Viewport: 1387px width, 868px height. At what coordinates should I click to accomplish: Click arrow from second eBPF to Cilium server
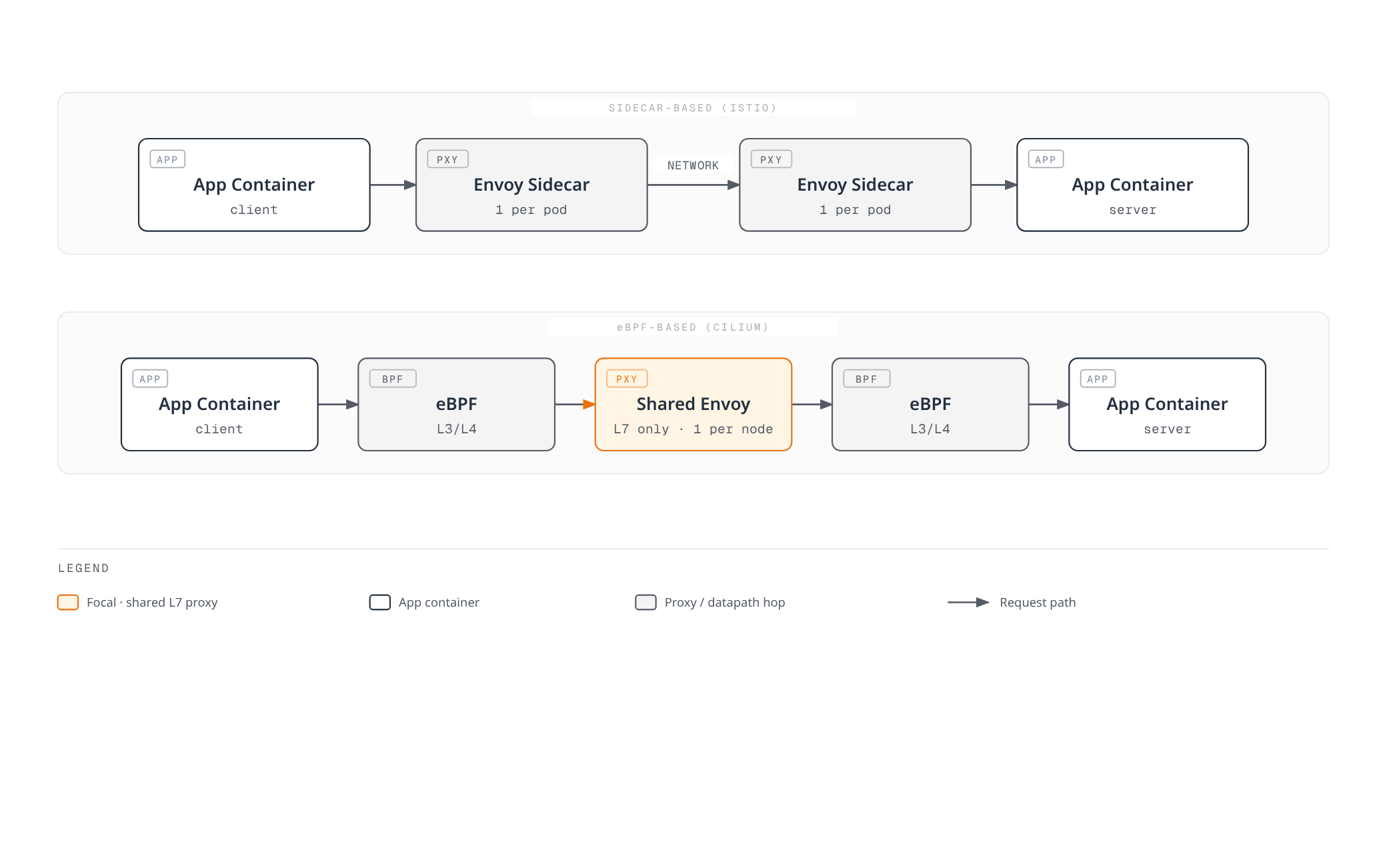[1049, 404]
